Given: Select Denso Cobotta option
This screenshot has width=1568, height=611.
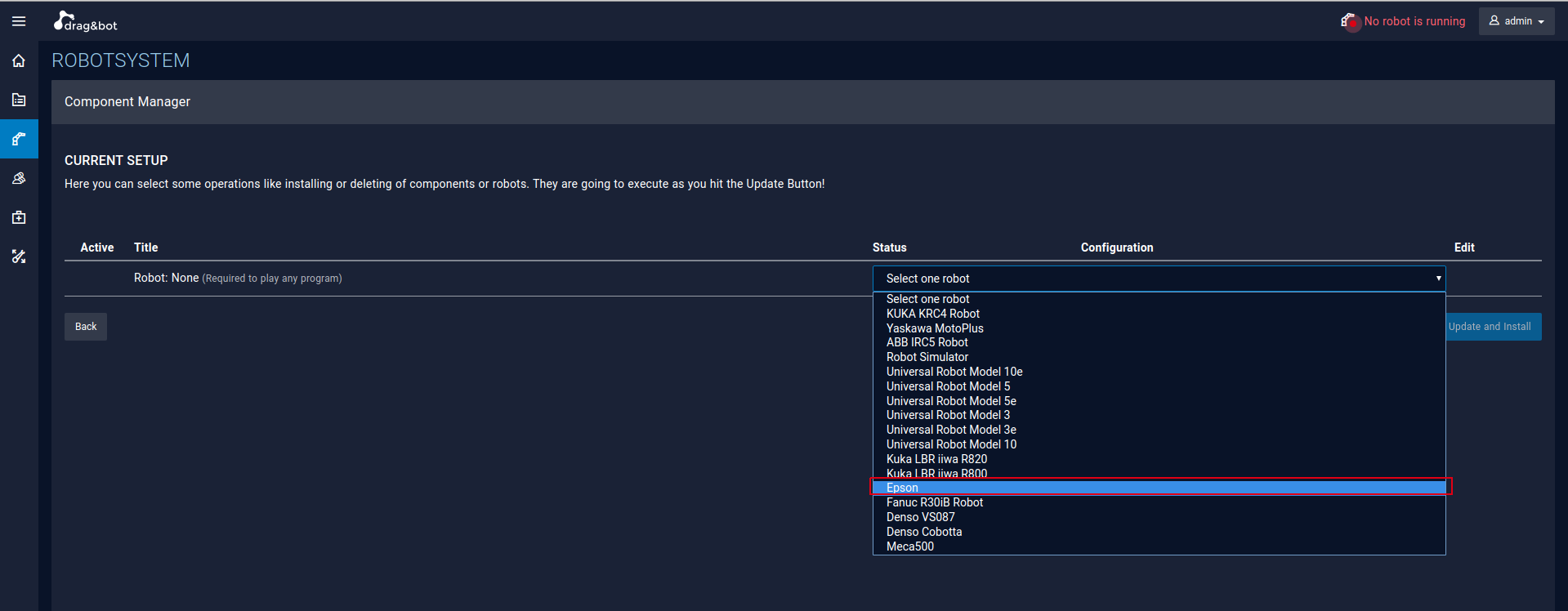Looking at the screenshot, I should [x=1159, y=532].
